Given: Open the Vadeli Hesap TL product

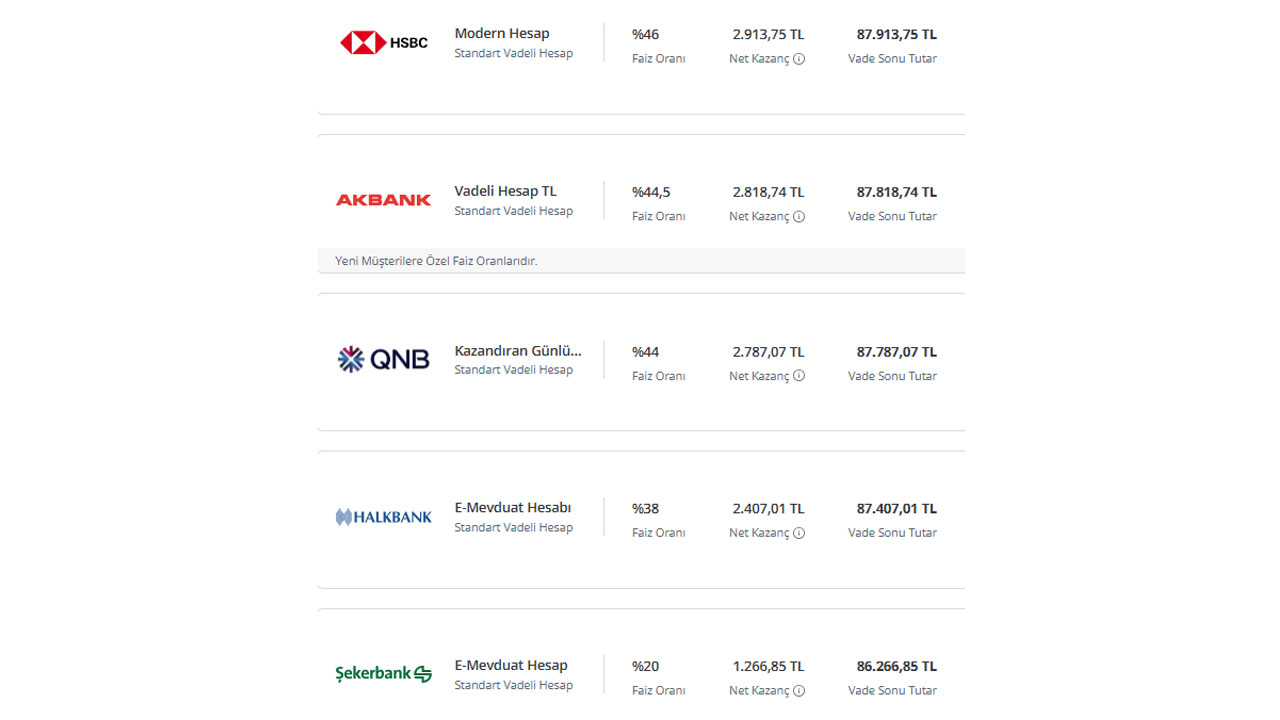Looking at the screenshot, I should [x=505, y=191].
